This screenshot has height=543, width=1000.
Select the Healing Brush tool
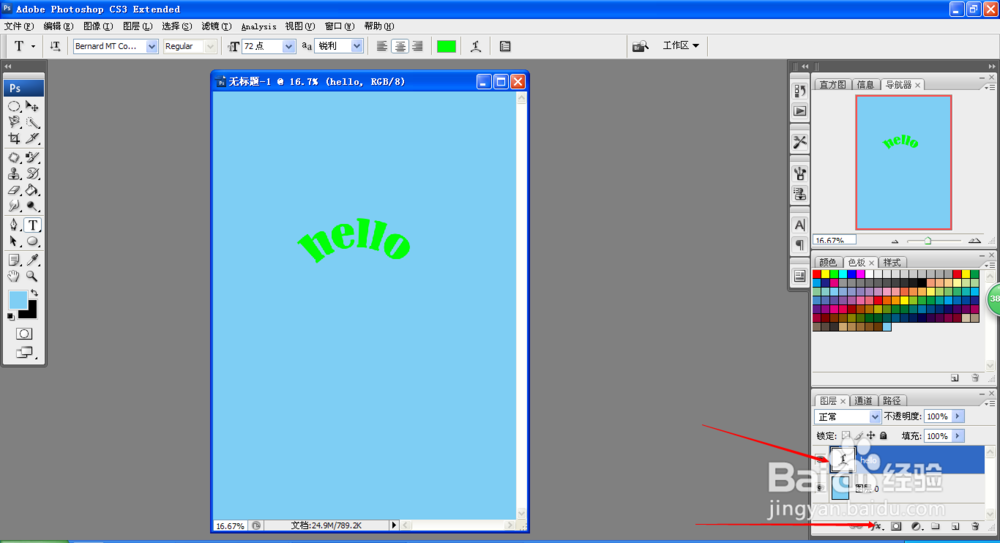14,158
